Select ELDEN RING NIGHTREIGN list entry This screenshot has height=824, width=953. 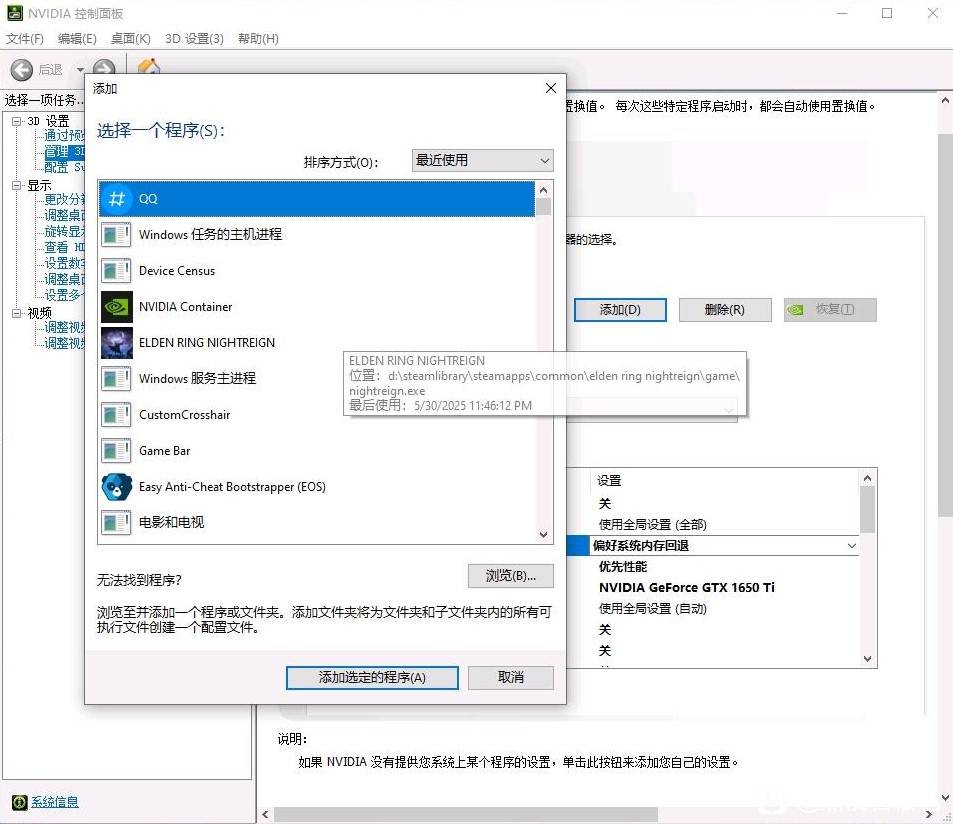(317, 343)
